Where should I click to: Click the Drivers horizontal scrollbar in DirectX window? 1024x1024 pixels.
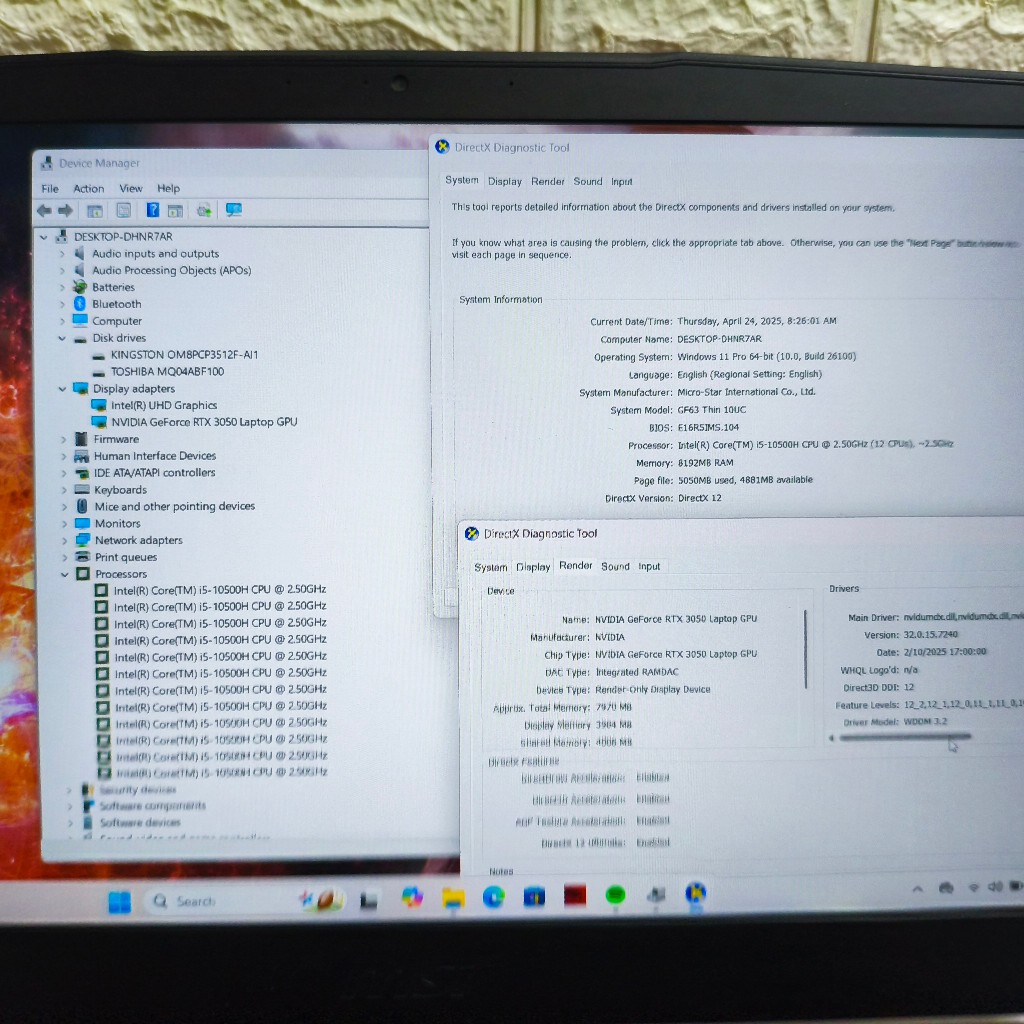pos(904,737)
